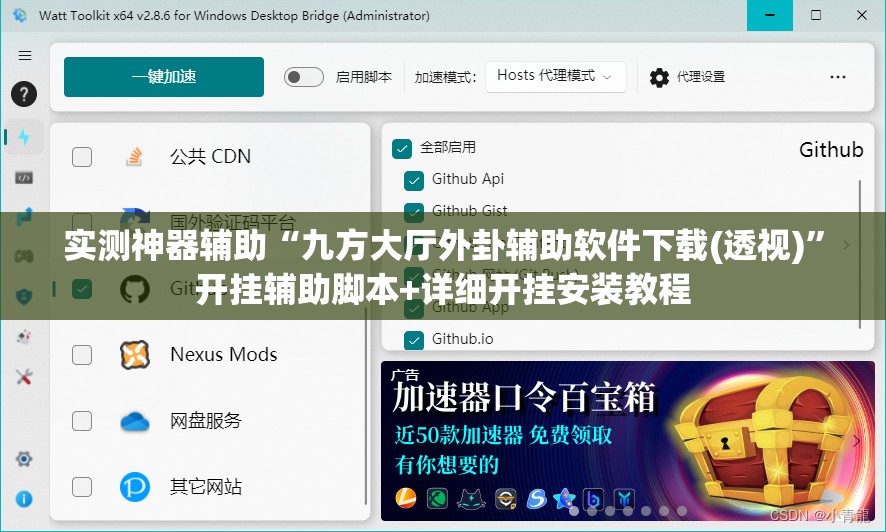This screenshot has width=886, height=532.
Task: Click the 一键加速 button
Action: 164,77
